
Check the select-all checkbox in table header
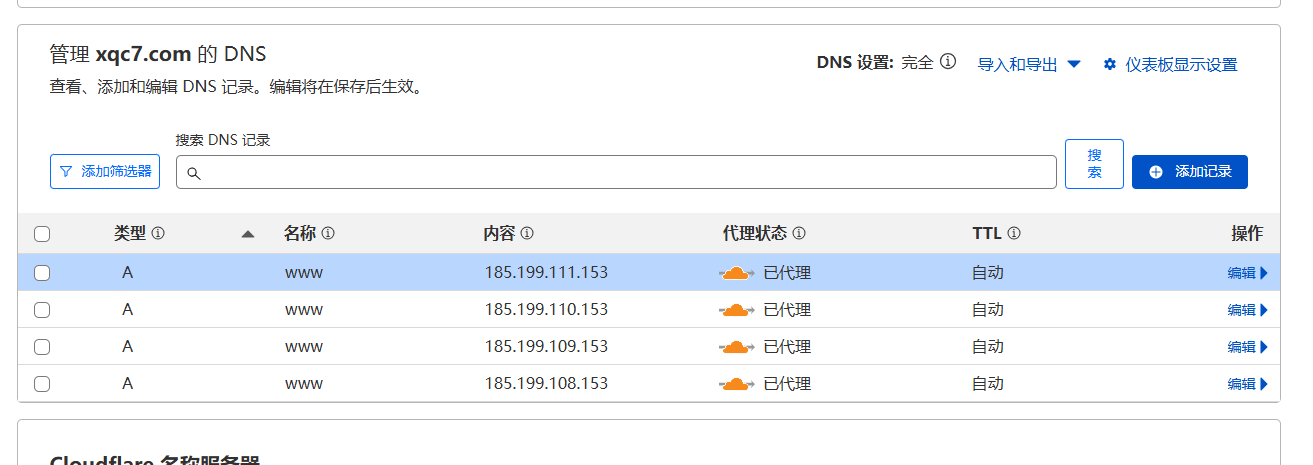(42, 234)
